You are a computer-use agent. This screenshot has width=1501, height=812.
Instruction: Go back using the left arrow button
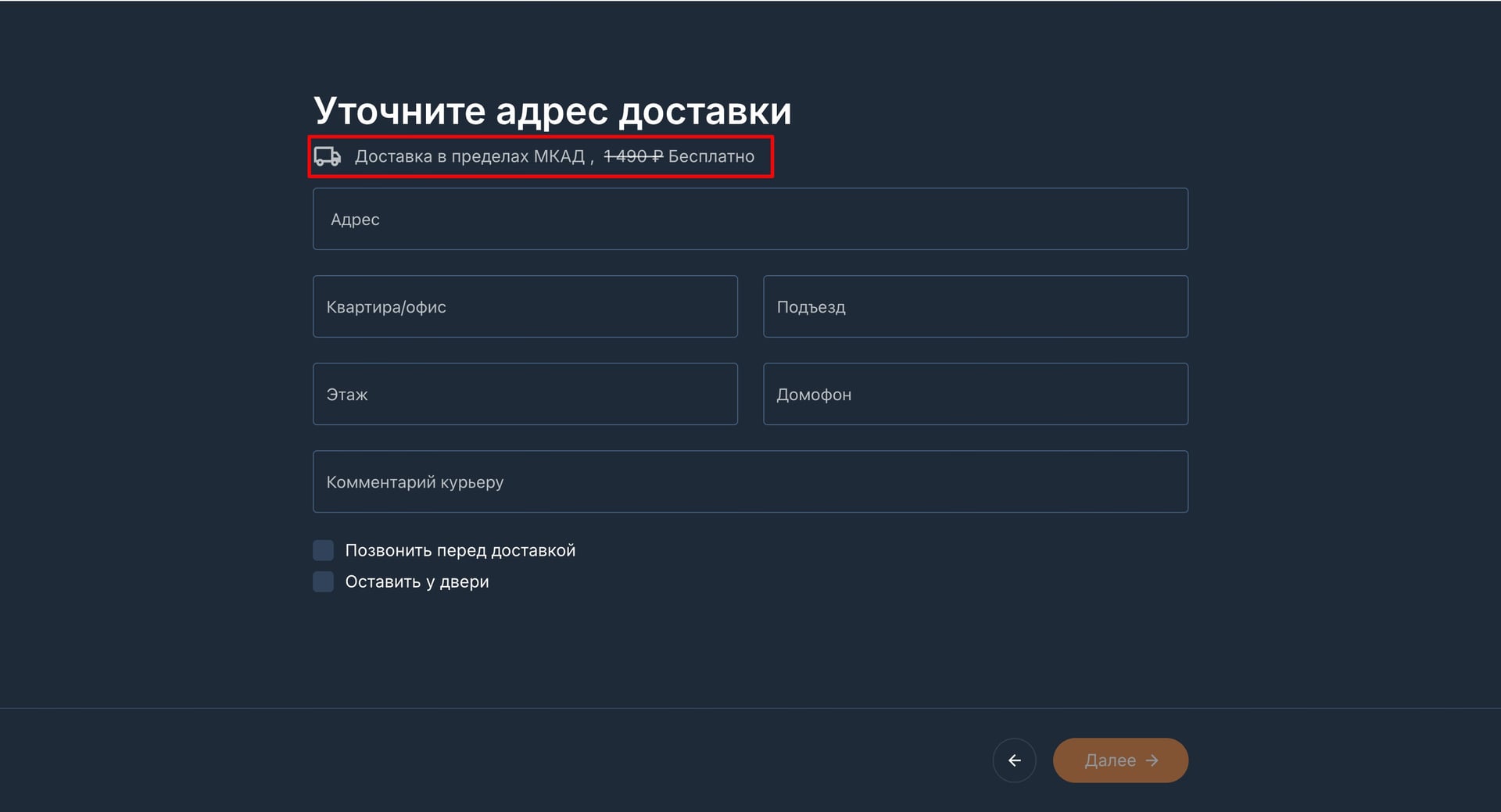[x=1014, y=760]
